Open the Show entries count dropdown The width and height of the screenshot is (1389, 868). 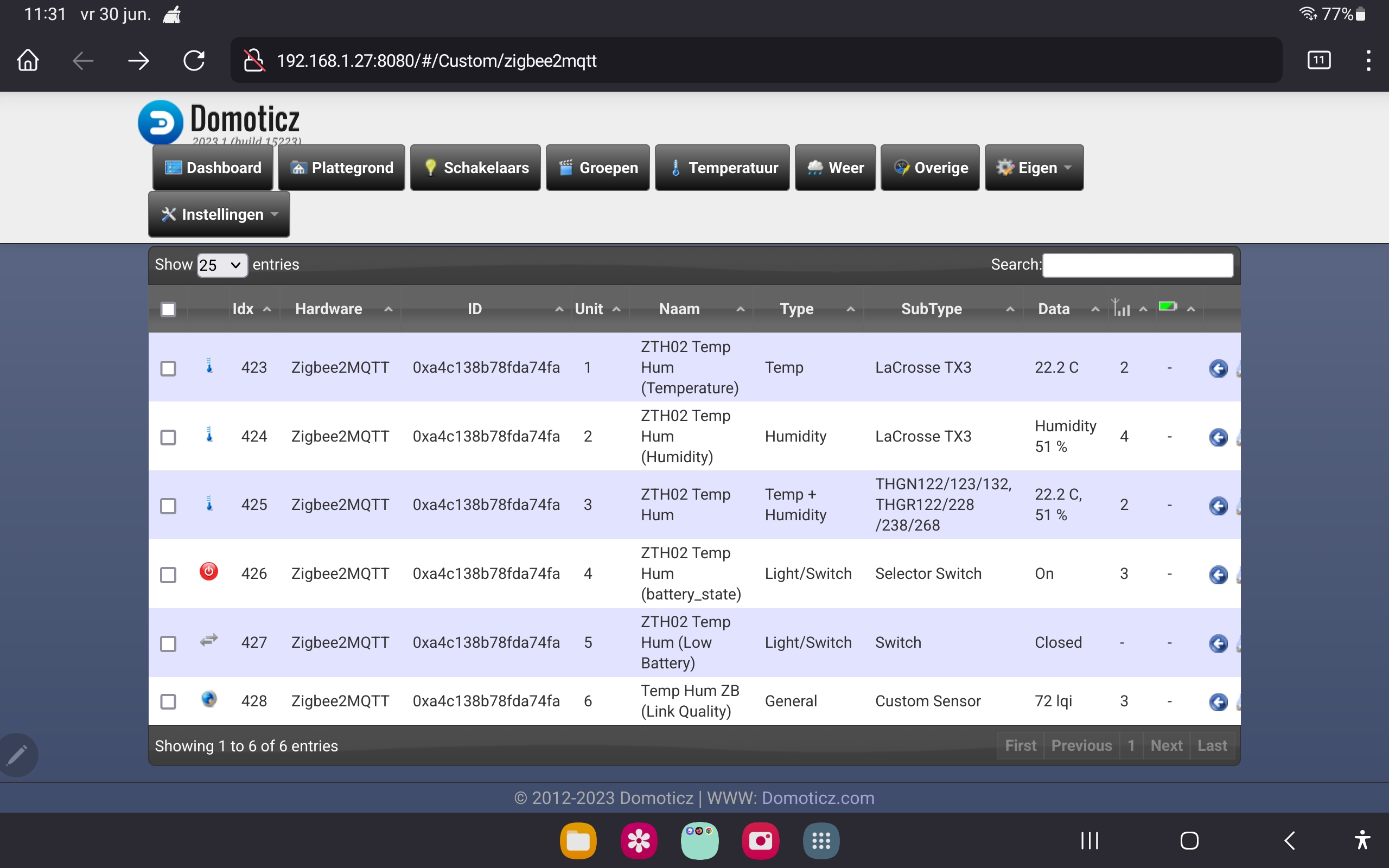[221, 265]
